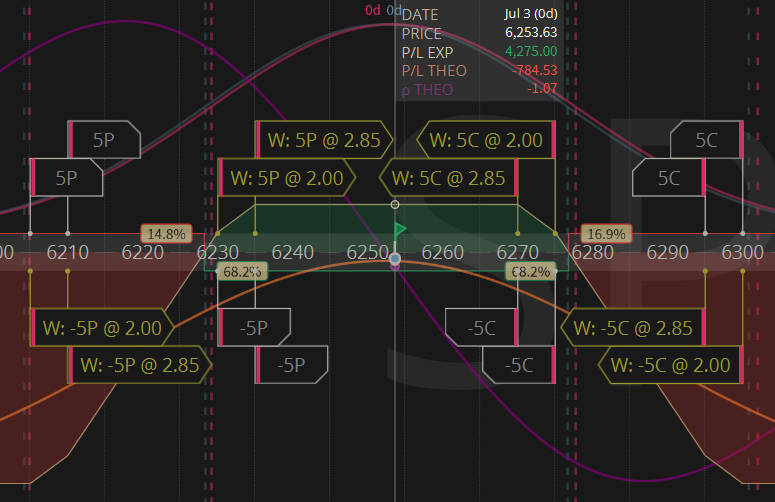Screen dimensions: 775x502
Task: Click the 6210 price axis label
Action: (68, 252)
